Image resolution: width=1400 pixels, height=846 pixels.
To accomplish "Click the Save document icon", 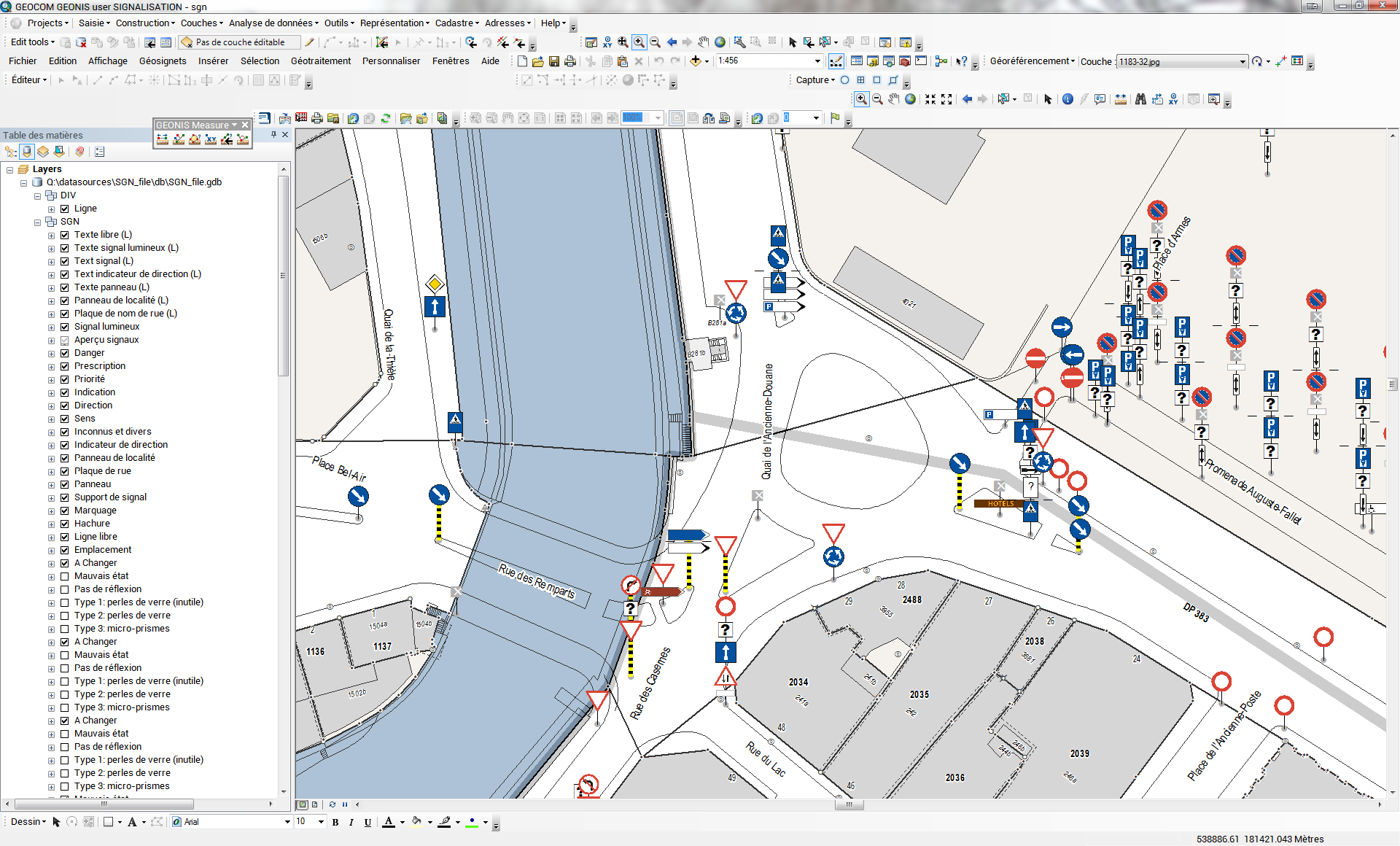I will pos(554,61).
